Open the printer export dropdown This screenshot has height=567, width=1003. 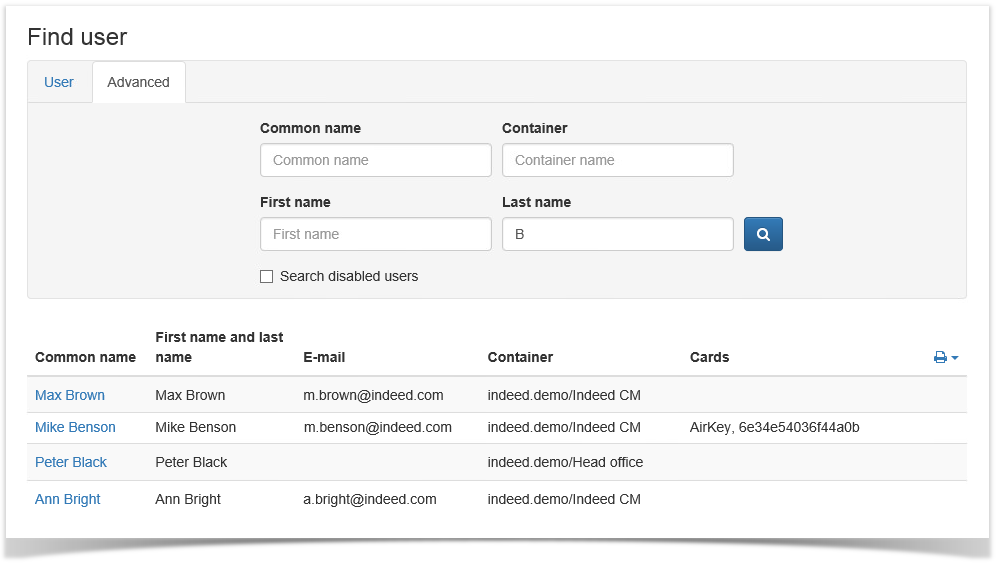coord(946,357)
